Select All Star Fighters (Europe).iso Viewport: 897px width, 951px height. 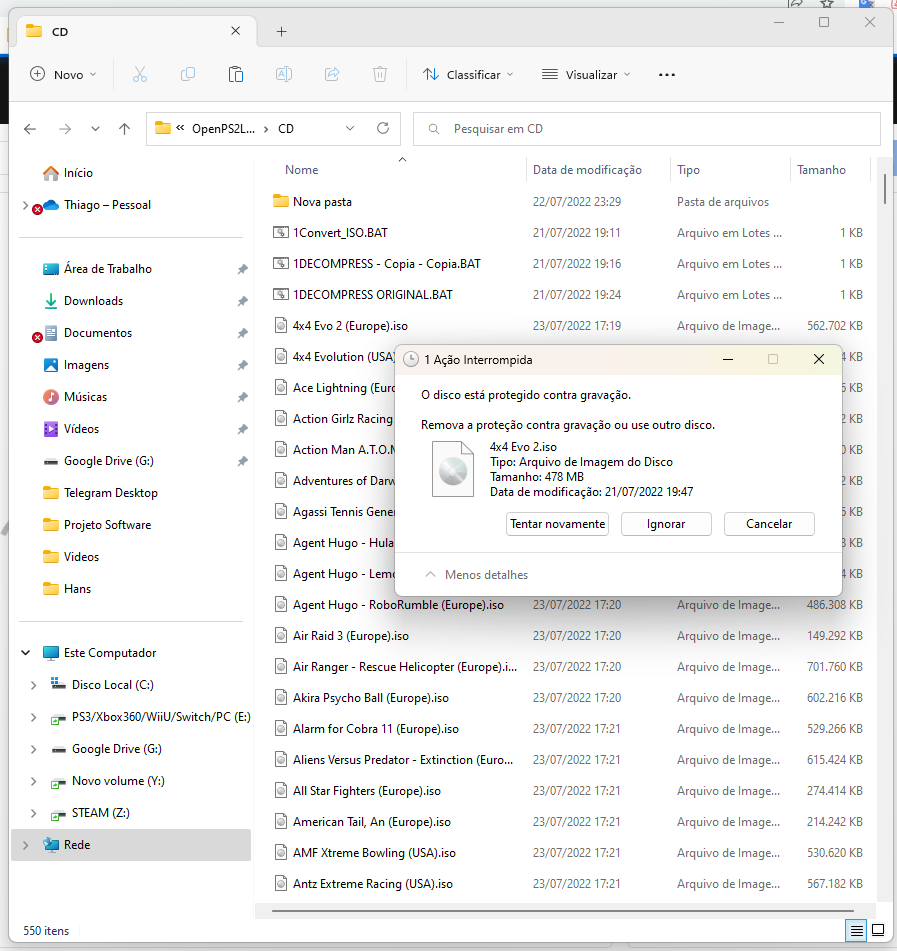click(366, 791)
